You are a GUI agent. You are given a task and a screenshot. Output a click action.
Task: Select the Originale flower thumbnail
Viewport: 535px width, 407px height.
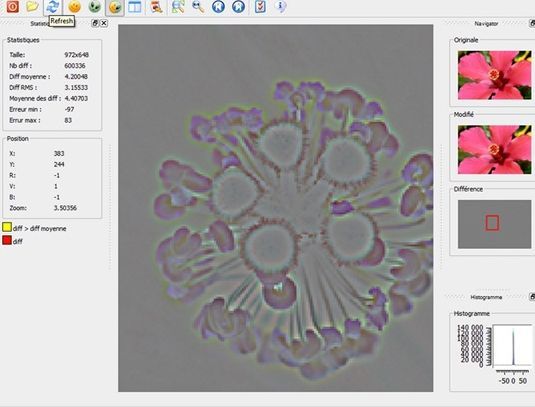coord(494,75)
